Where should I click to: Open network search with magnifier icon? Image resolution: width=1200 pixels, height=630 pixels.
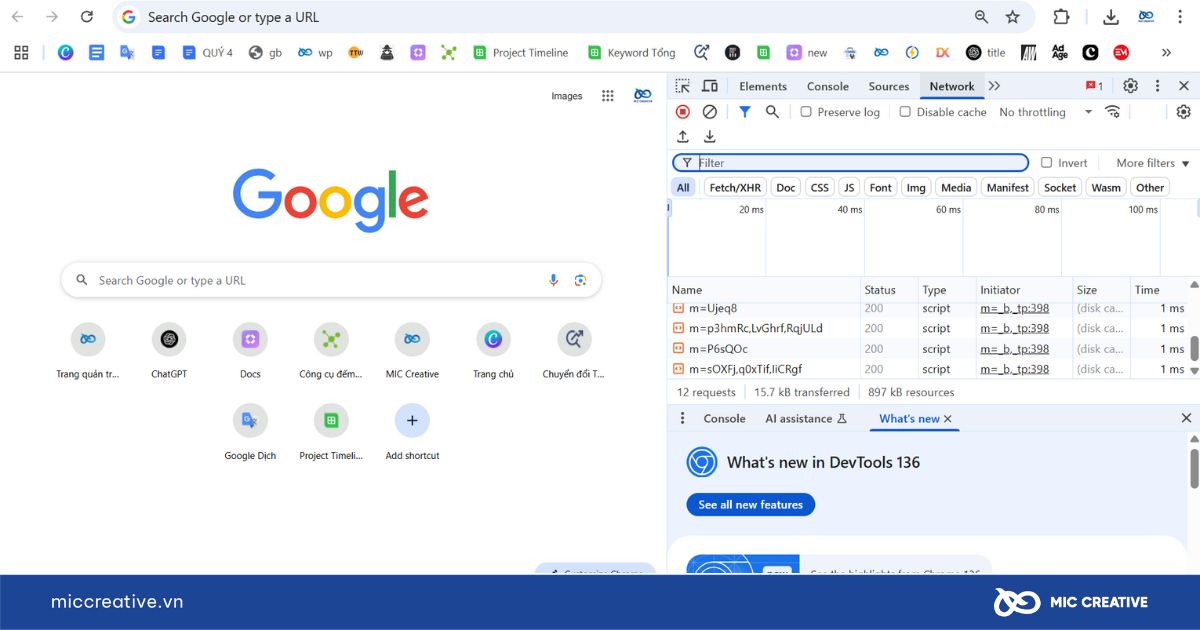tap(772, 112)
